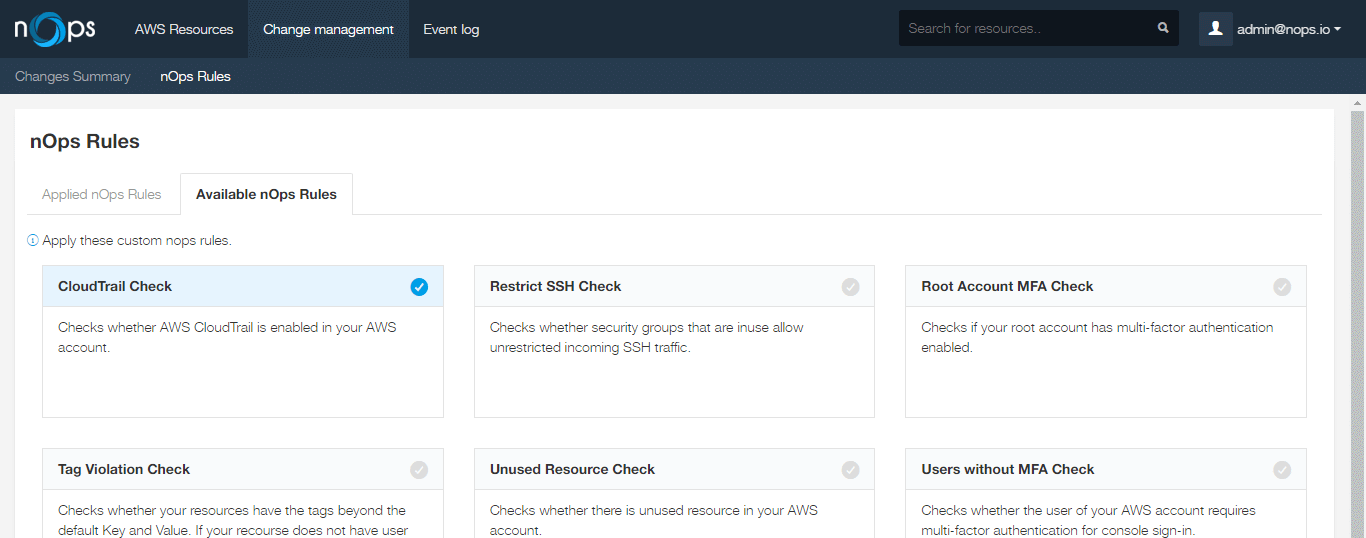Open the Change management menu
This screenshot has width=1366, height=538.
click(x=328, y=29)
